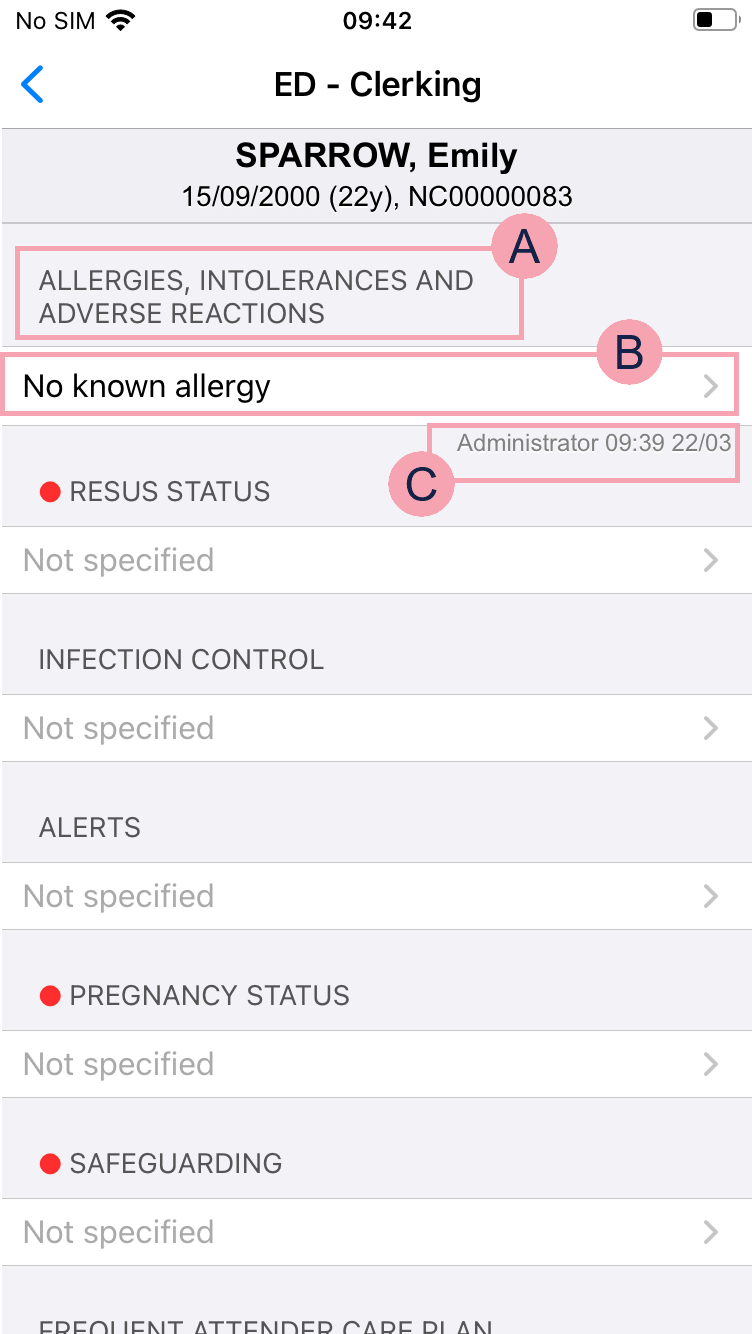This screenshot has width=752, height=1334.
Task: Tap the red dot beside RESUS STATUS
Action: point(50,492)
